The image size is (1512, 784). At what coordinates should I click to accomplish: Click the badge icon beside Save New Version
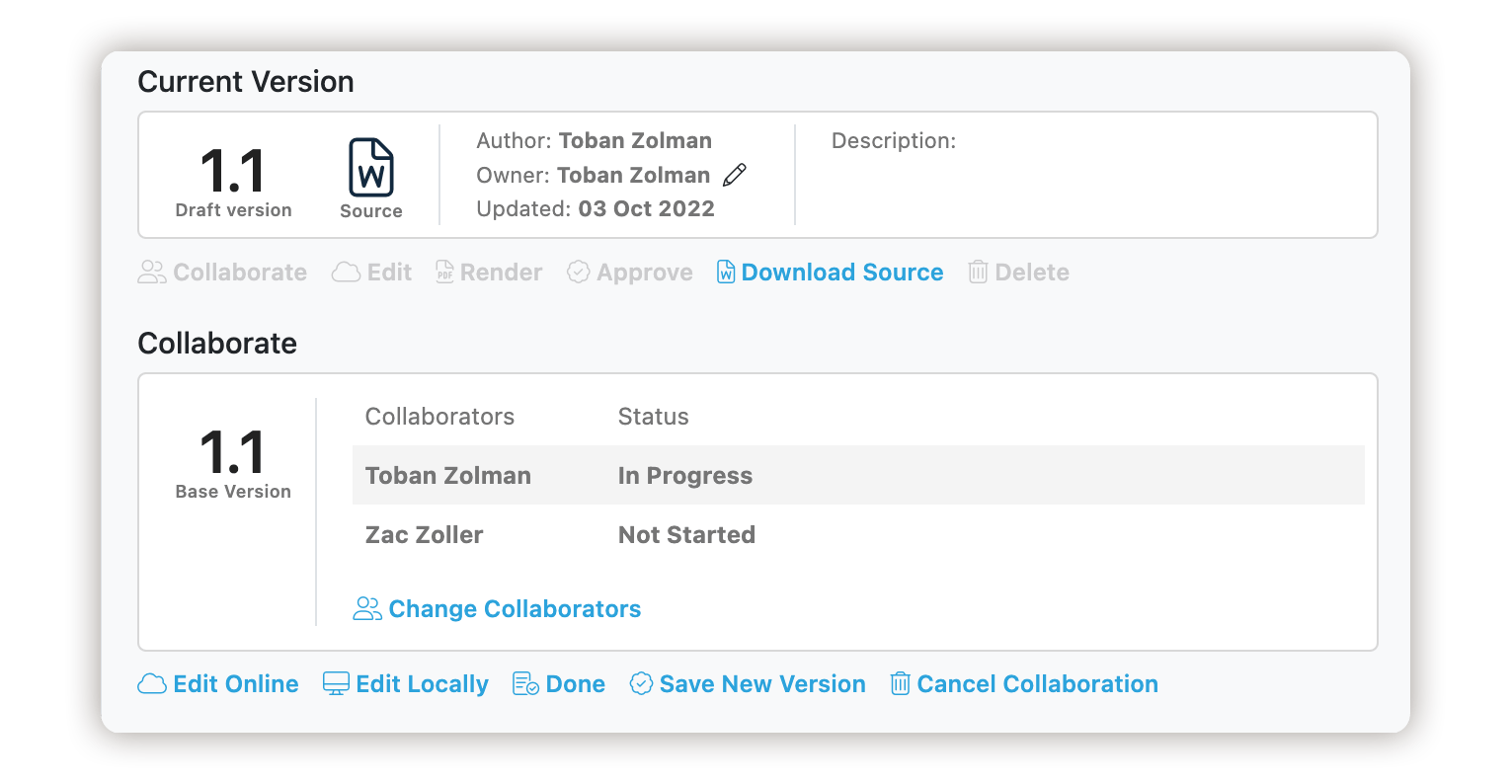[x=642, y=684]
